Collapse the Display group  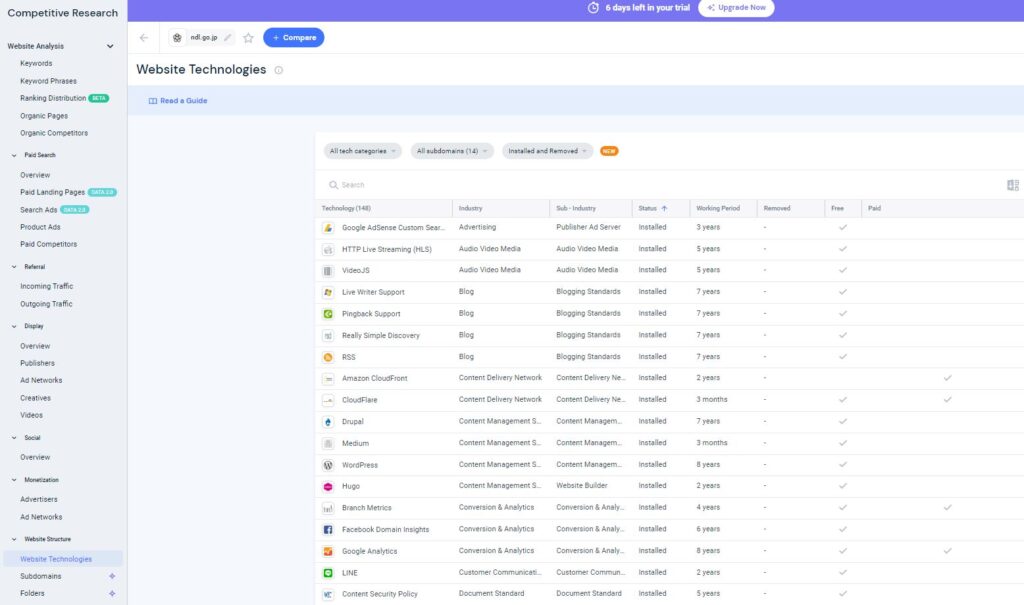pyautogui.click(x=14, y=326)
